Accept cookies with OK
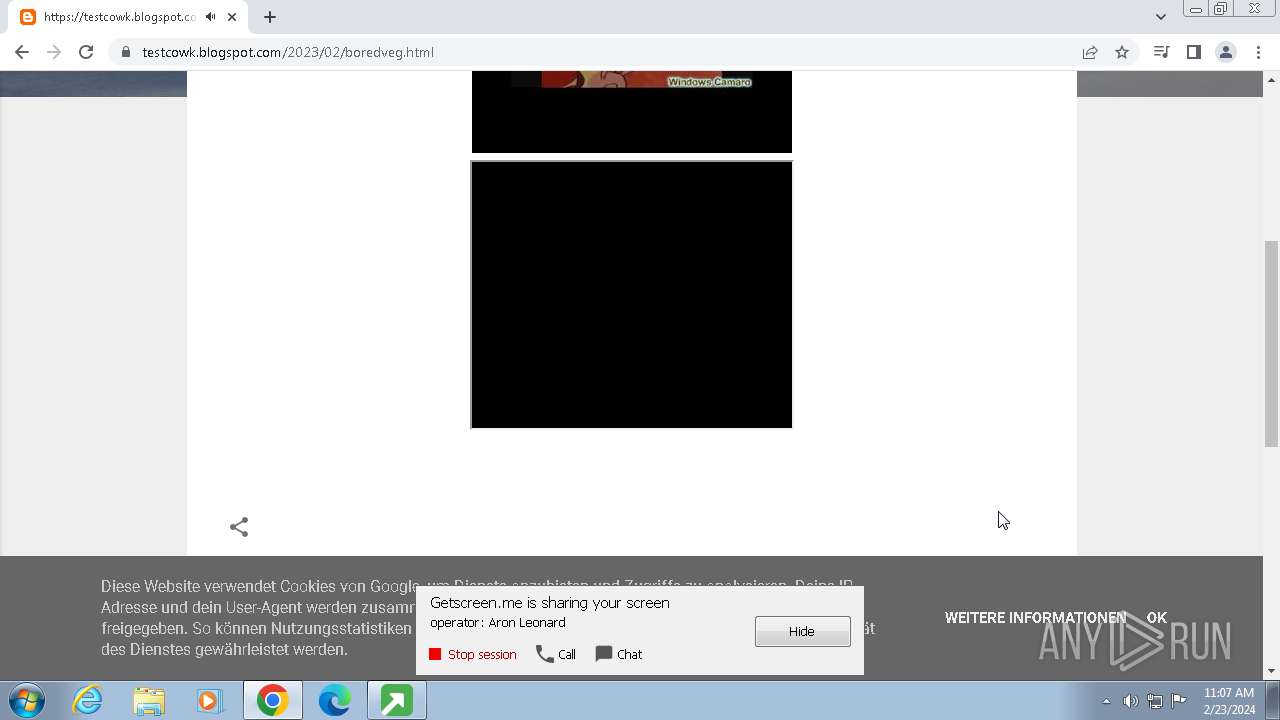The width and height of the screenshot is (1280, 720). point(1157,618)
